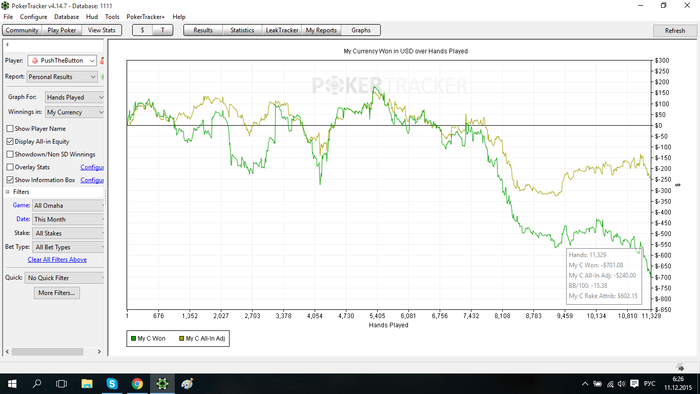Open Configure link for Overlay Stats
This screenshot has height=394, width=700.
92,167
